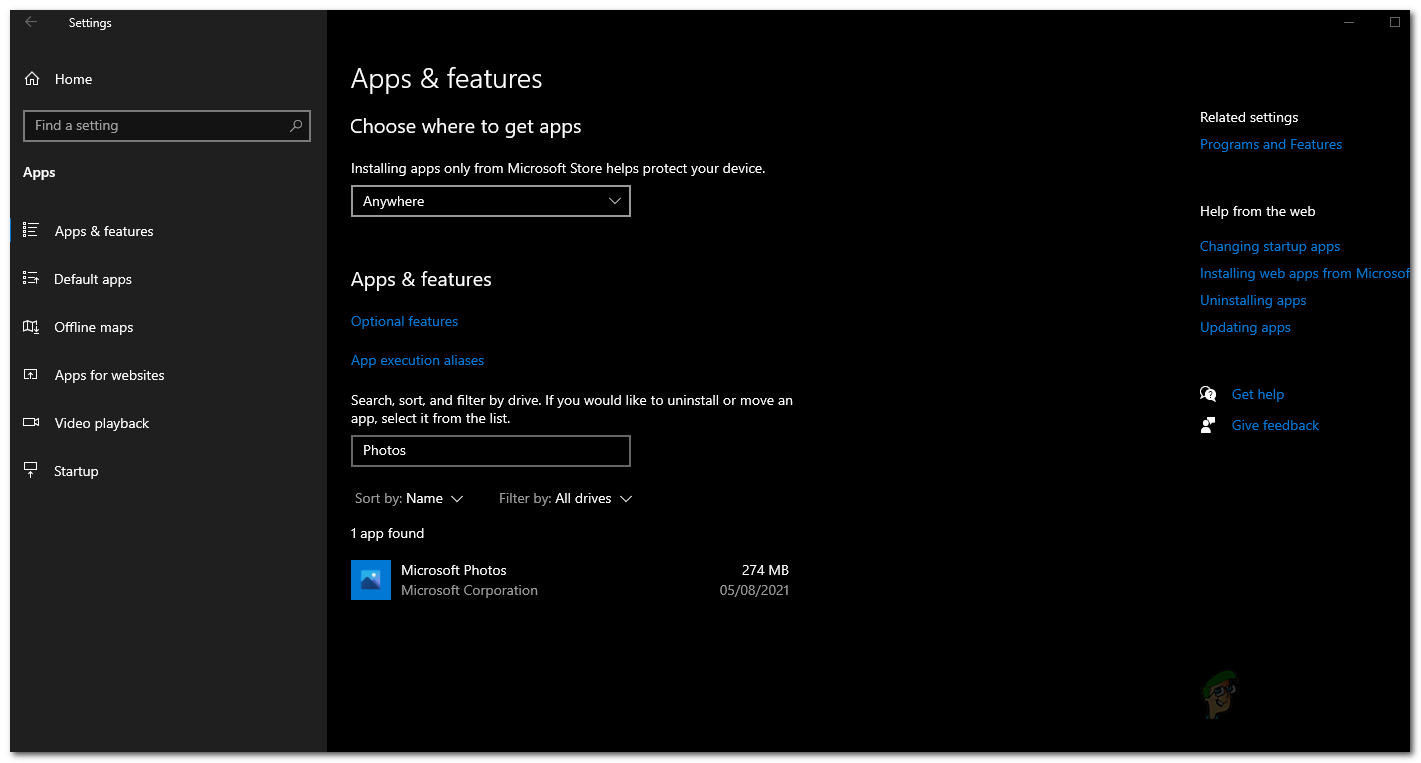Image resolution: width=1421 pixels, height=763 pixels.
Task: Open the Give feedback link
Action: (1275, 425)
